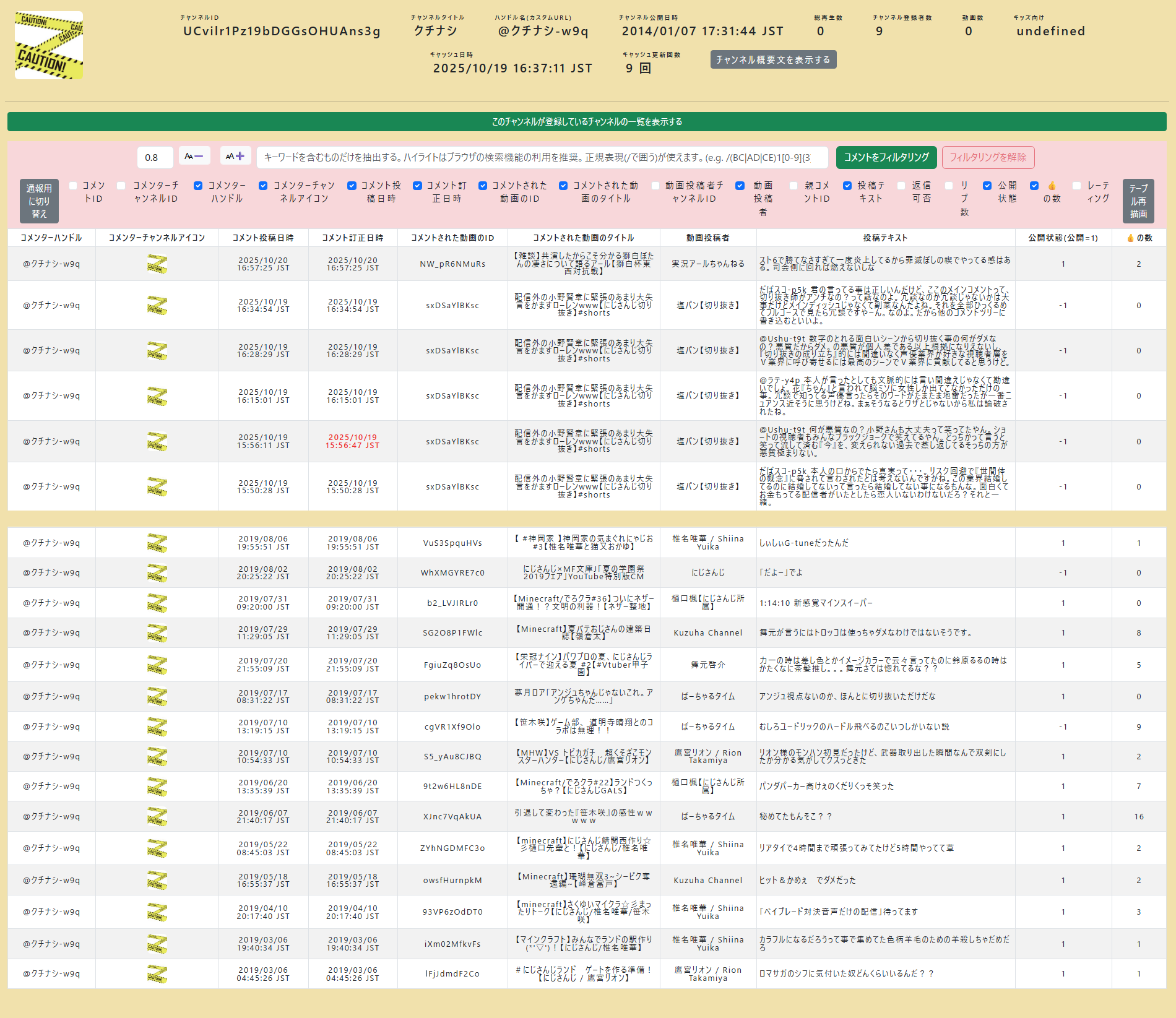The height and width of the screenshot is (1018, 1176).
Task: Click the commenter icon in the 2019/08/06 row
Action: (157, 543)
